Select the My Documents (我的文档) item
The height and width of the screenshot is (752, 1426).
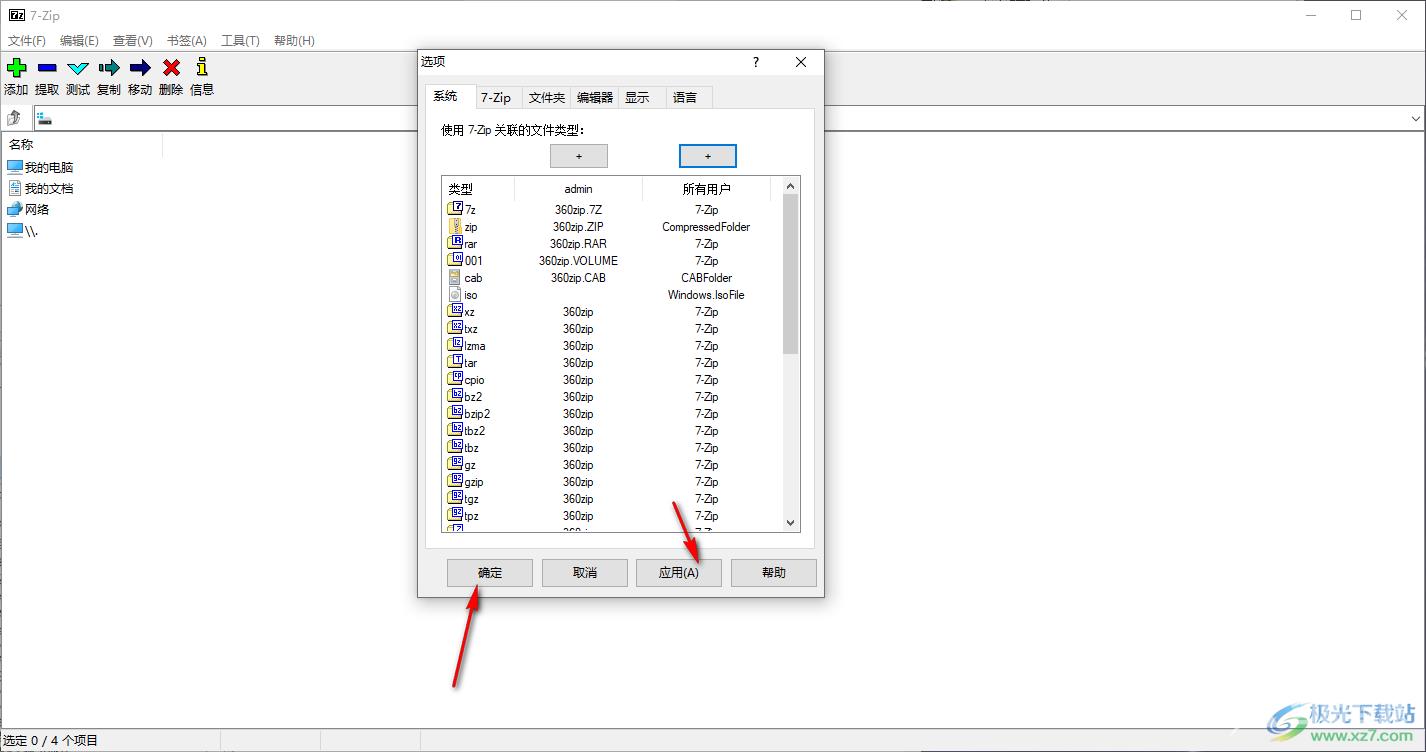pos(40,188)
